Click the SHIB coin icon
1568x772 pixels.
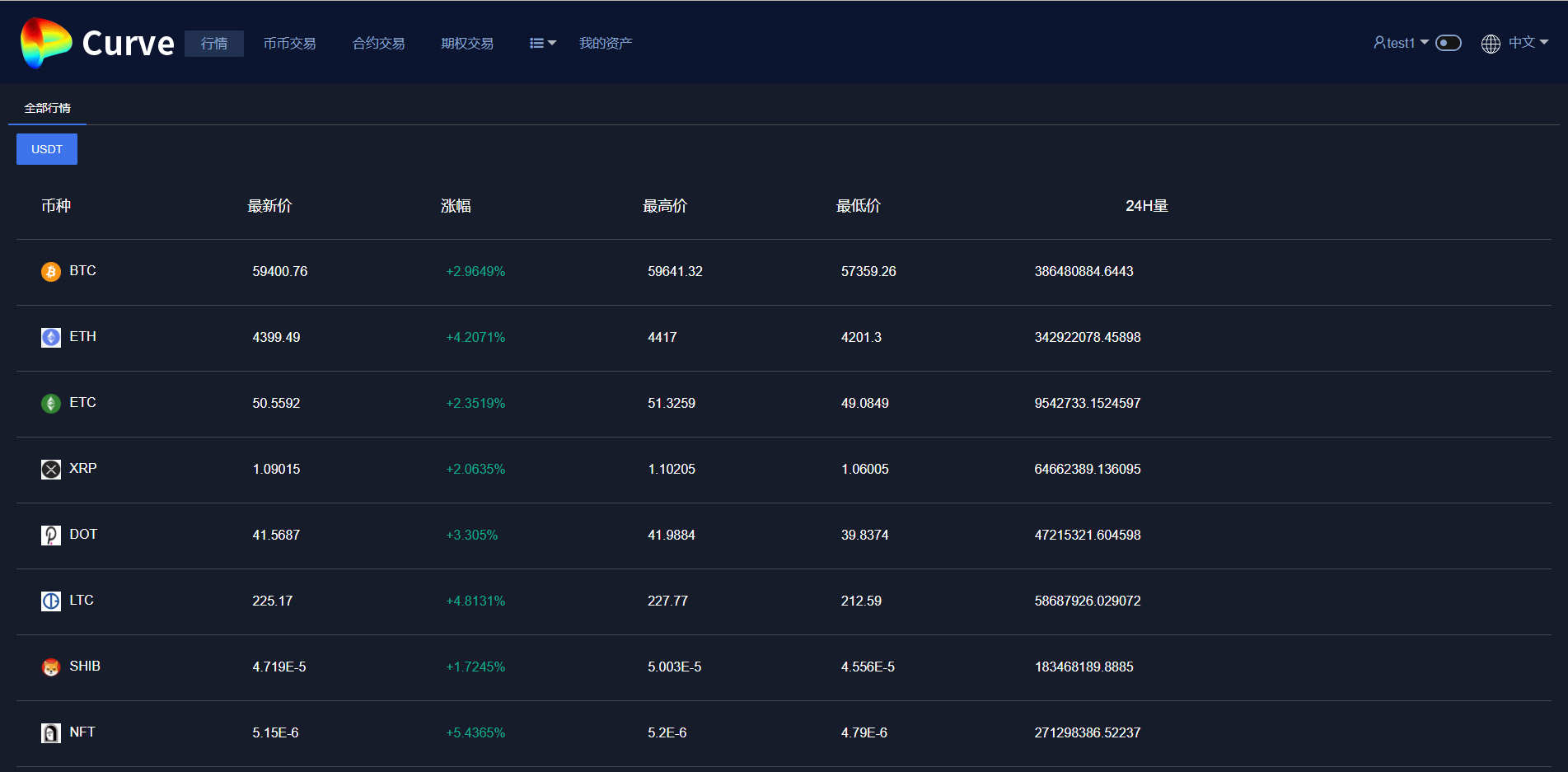tap(51, 667)
